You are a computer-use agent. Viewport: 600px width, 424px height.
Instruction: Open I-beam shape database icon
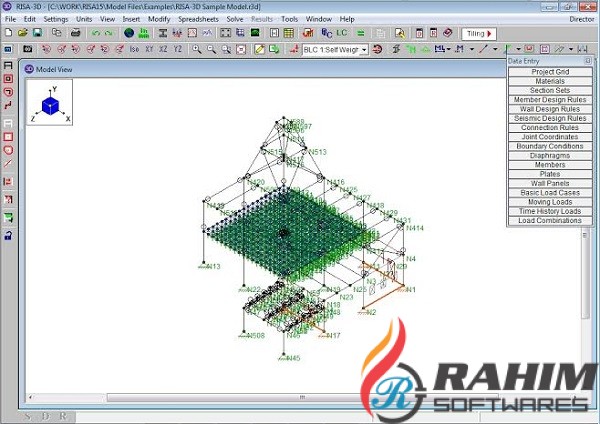(163, 33)
